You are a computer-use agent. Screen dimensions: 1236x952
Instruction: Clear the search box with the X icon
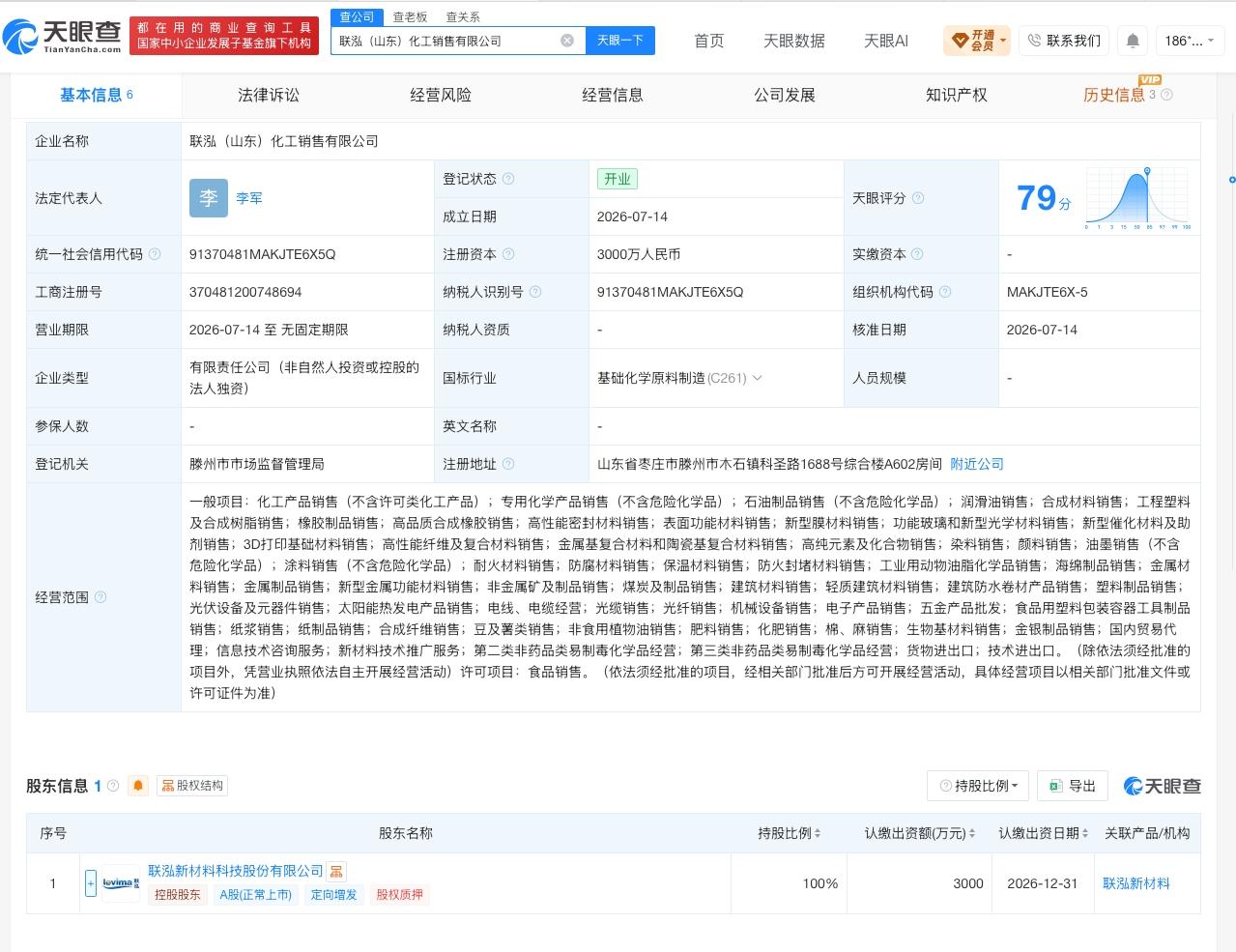point(567,41)
